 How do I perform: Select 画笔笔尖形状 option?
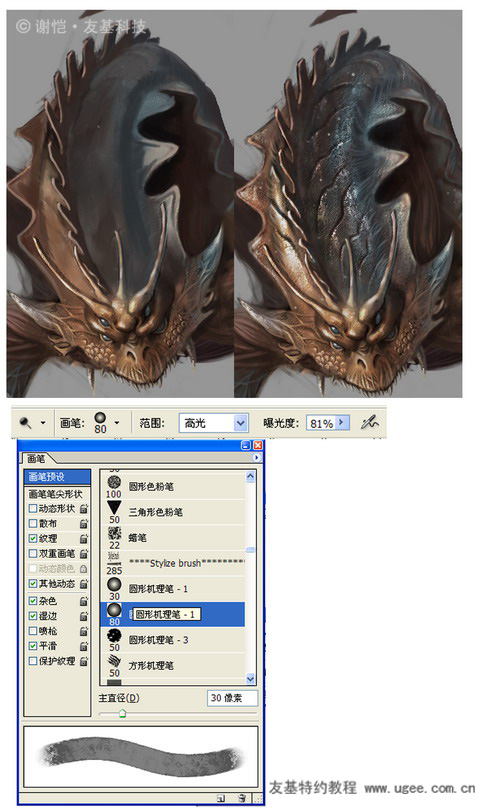pos(56,494)
